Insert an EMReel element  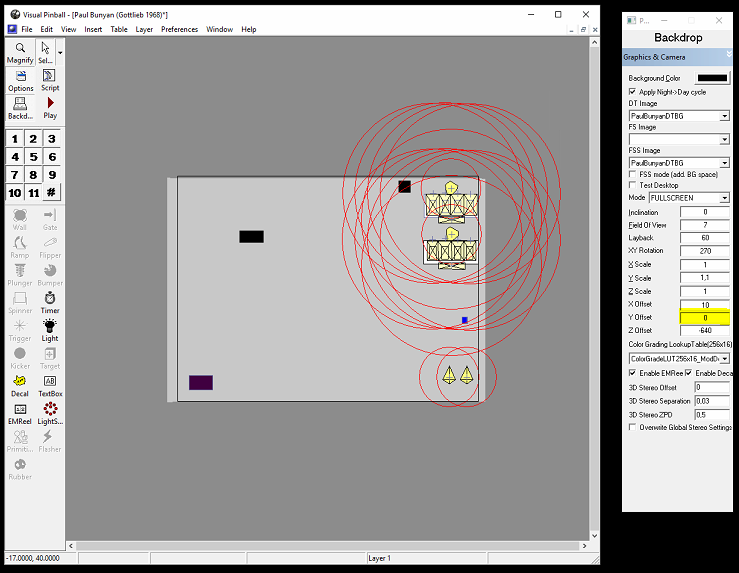tap(20, 414)
